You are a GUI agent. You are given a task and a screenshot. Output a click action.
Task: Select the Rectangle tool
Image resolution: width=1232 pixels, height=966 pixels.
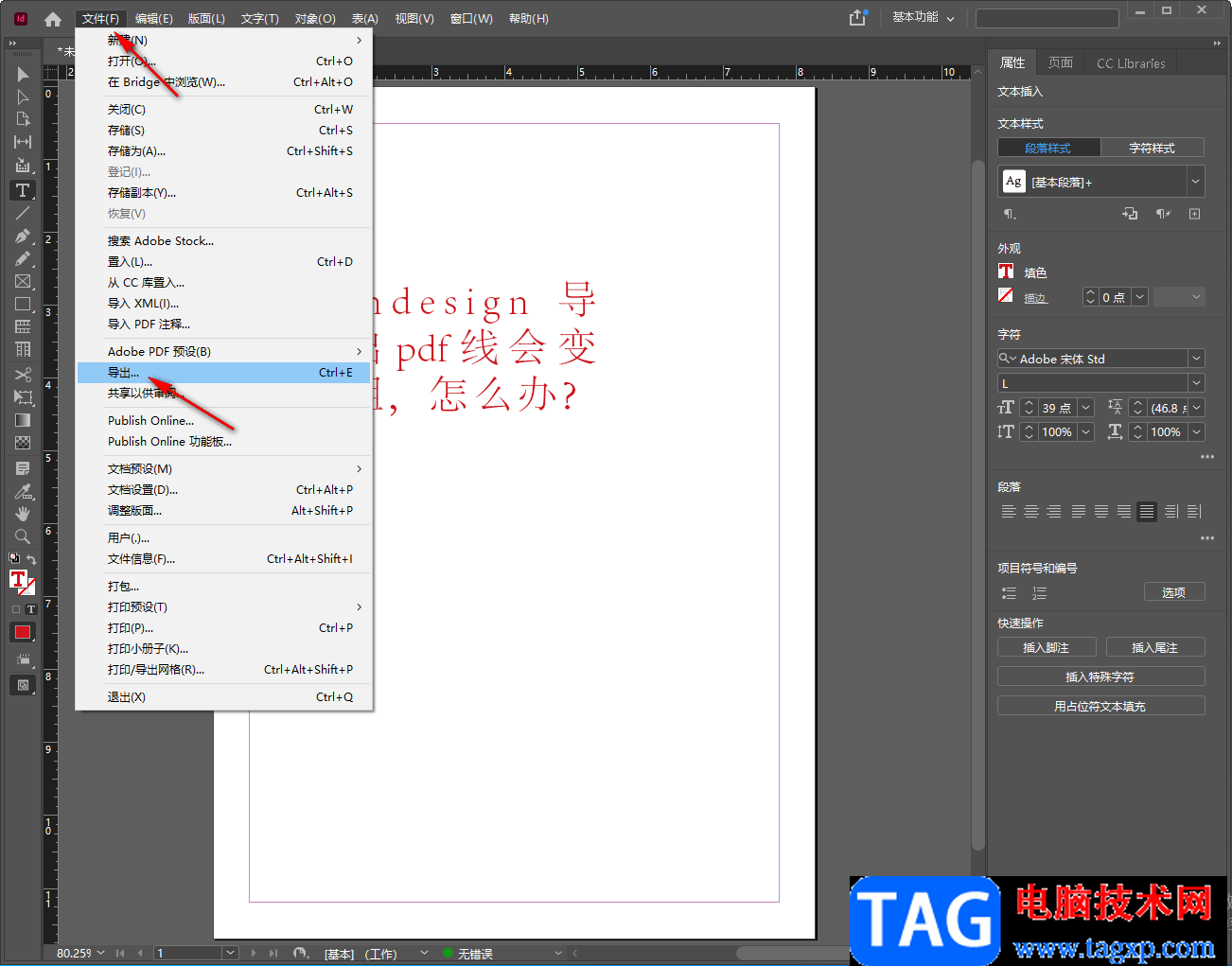[x=23, y=304]
